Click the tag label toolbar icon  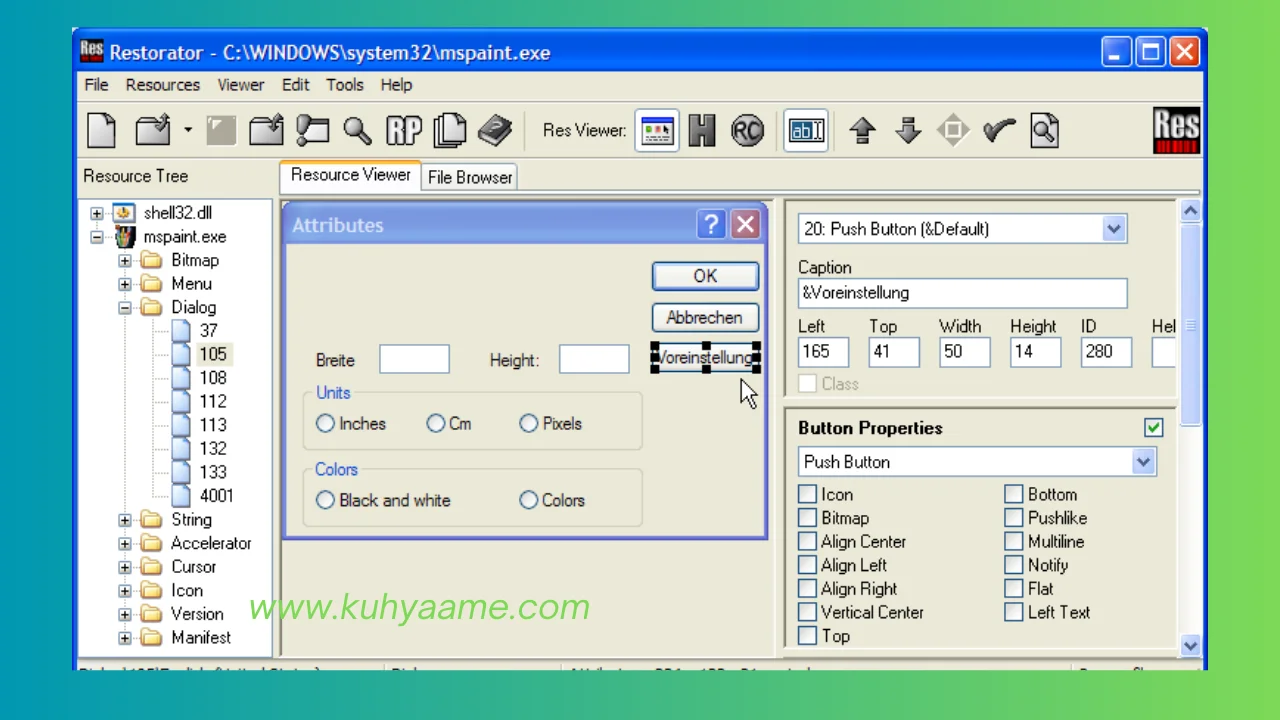(312, 130)
